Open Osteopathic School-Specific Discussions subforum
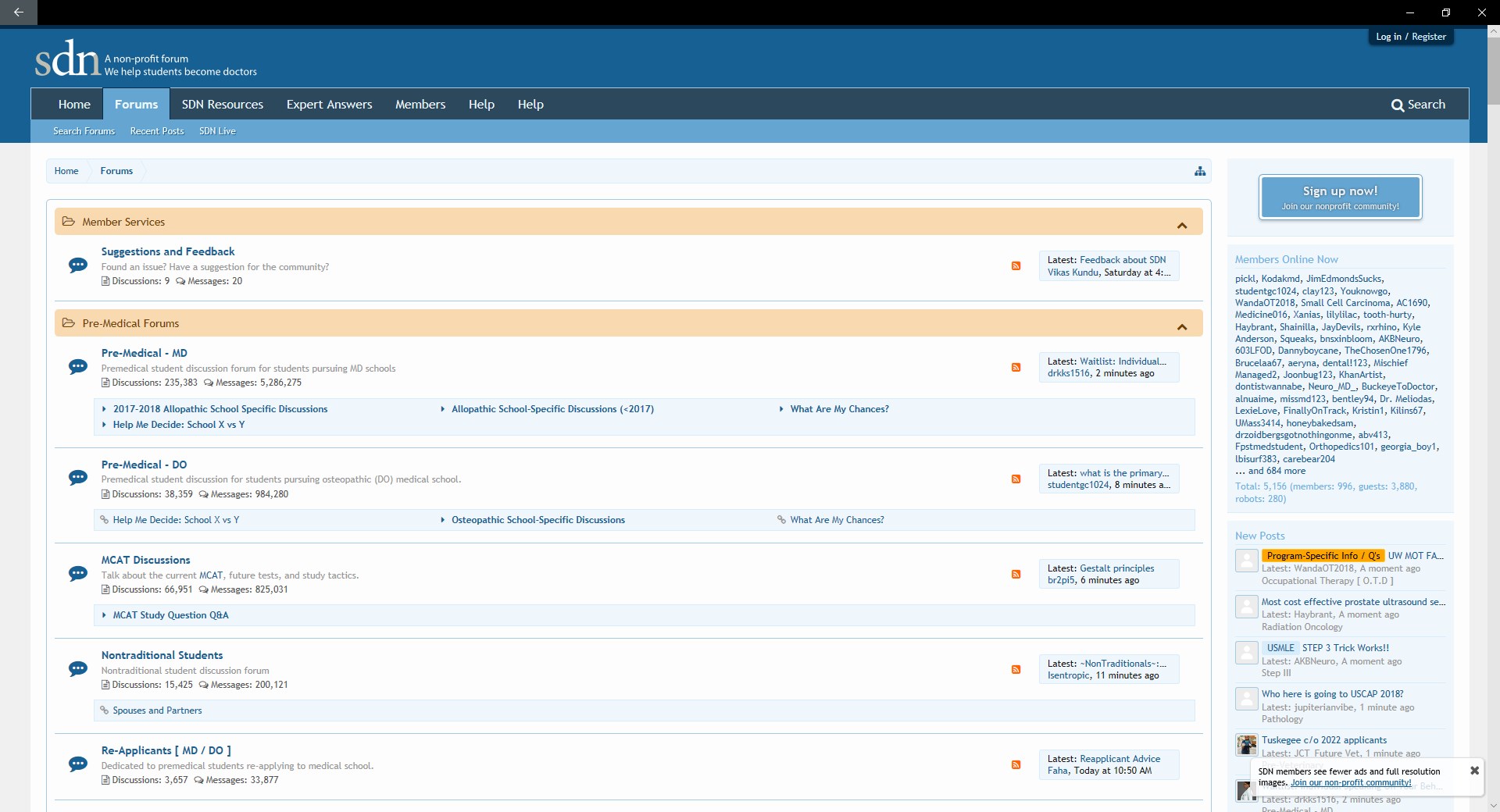 click(x=538, y=520)
